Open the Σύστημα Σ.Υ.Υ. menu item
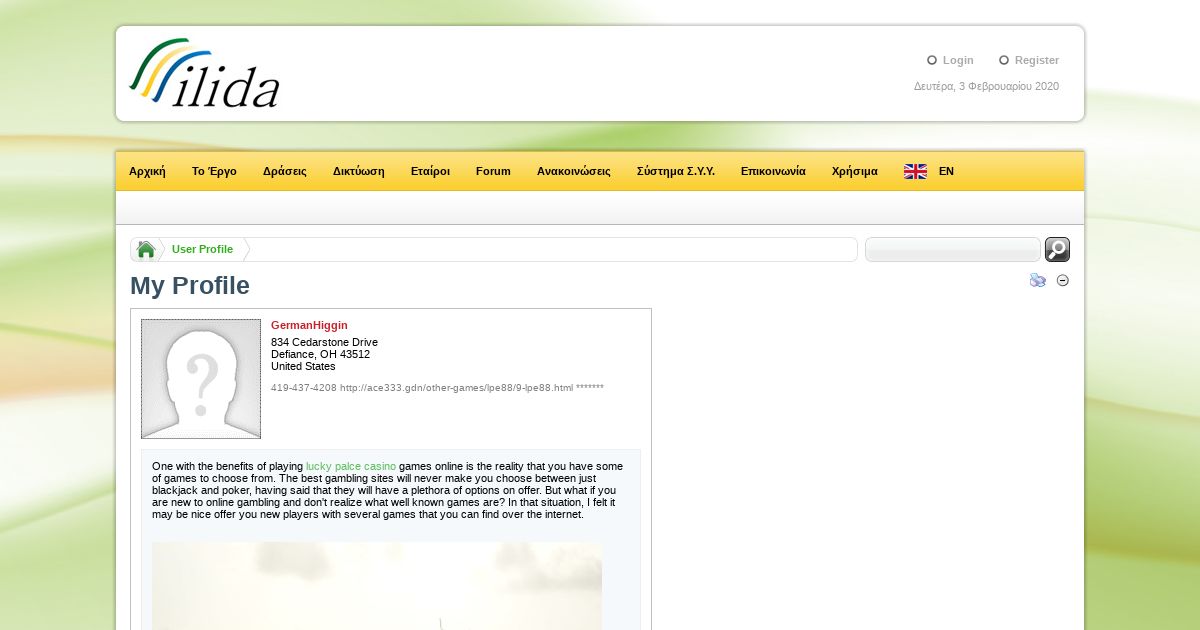This screenshot has width=1200, height=630. click(x=676, y=171)
